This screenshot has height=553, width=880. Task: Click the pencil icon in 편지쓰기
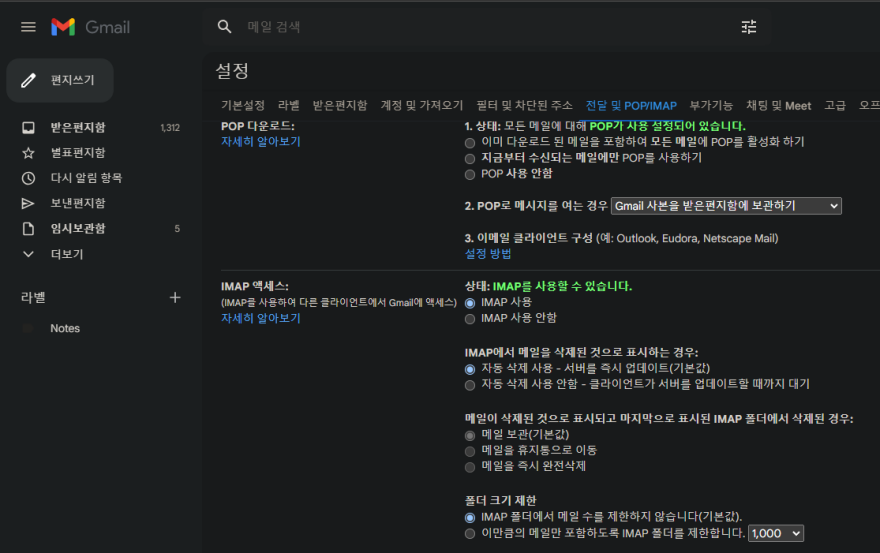29,80
